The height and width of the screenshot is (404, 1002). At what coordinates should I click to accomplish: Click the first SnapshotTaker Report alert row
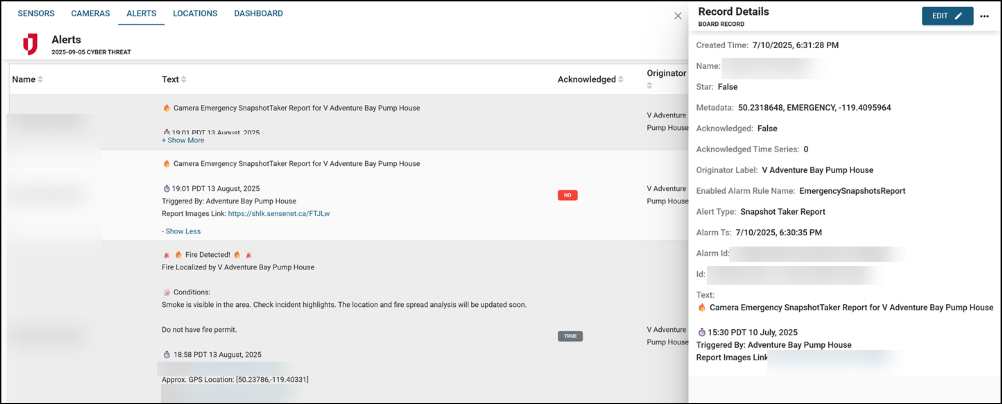296,108
